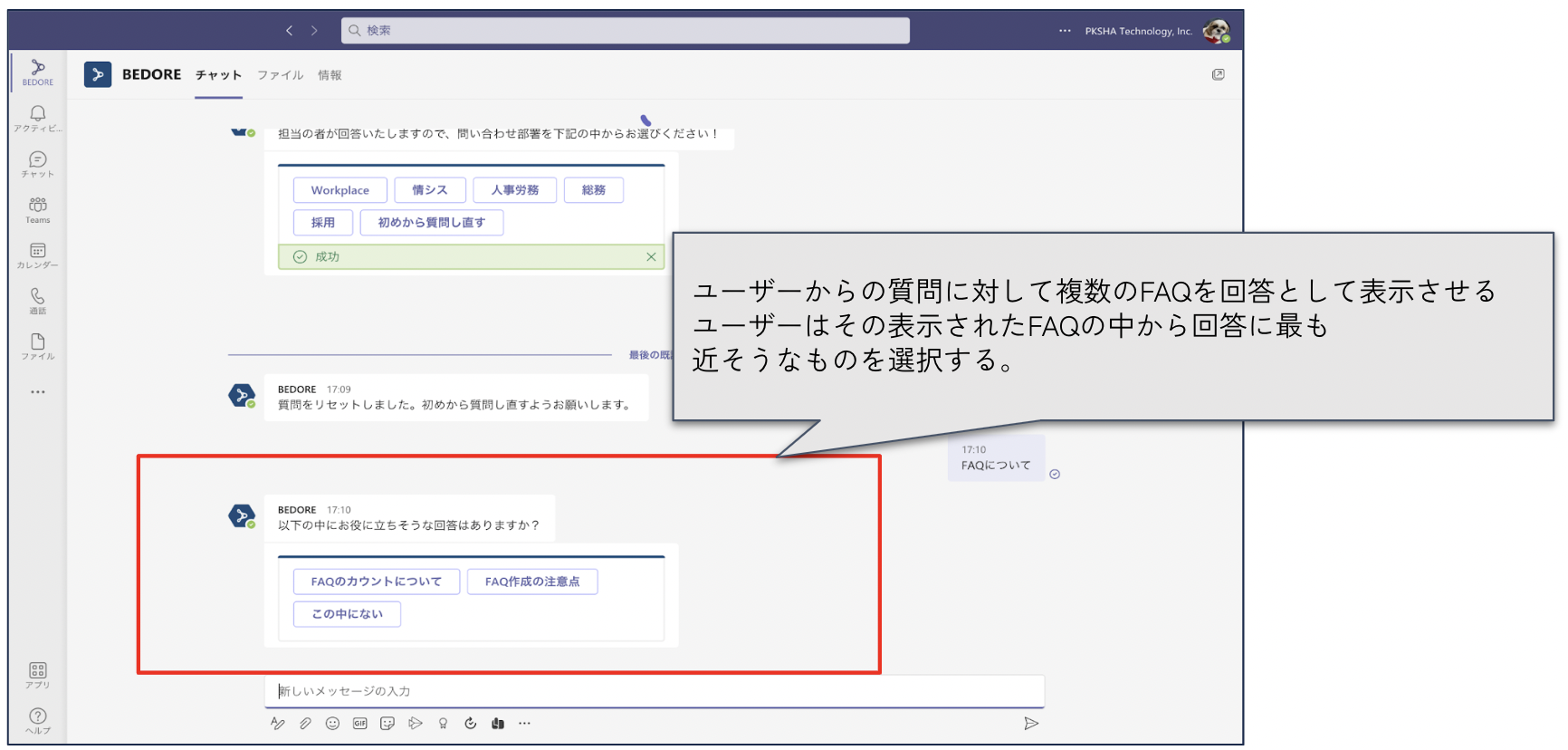Choose the 採用 department button
This screenshot has height=750, width=1568.
click(323, 222)
